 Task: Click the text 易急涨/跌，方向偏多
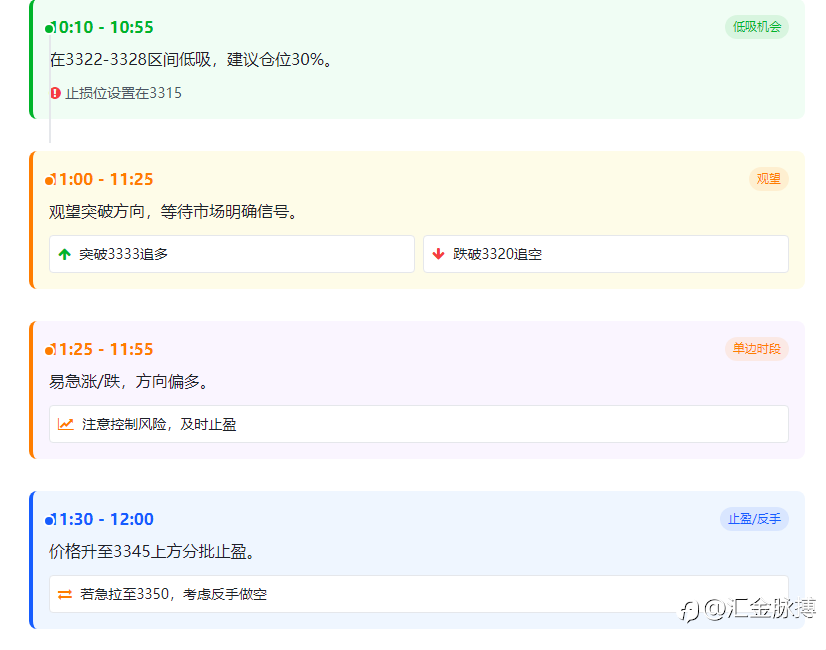point(129,381)
